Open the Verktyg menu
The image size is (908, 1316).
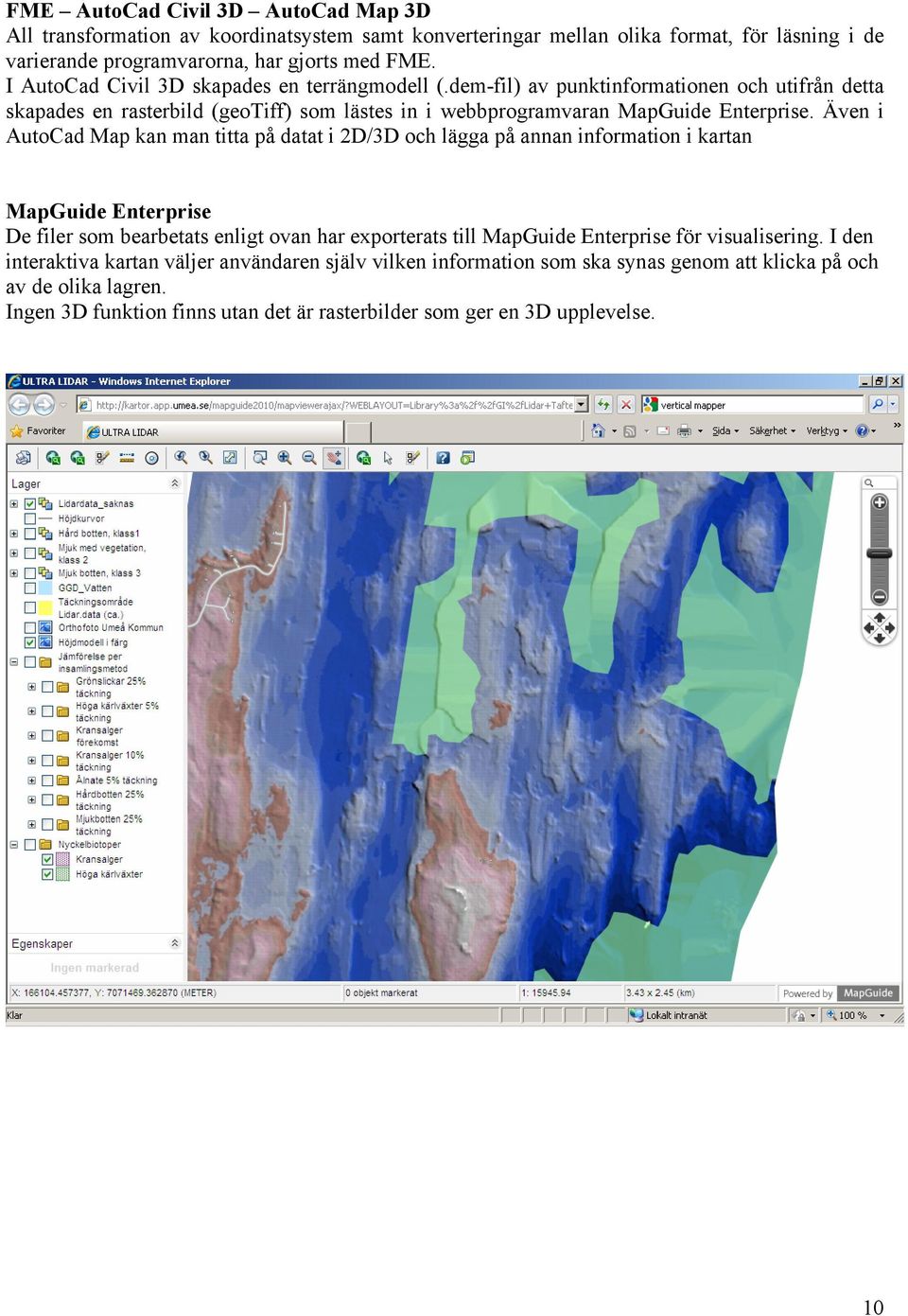[x=827, y=431]
